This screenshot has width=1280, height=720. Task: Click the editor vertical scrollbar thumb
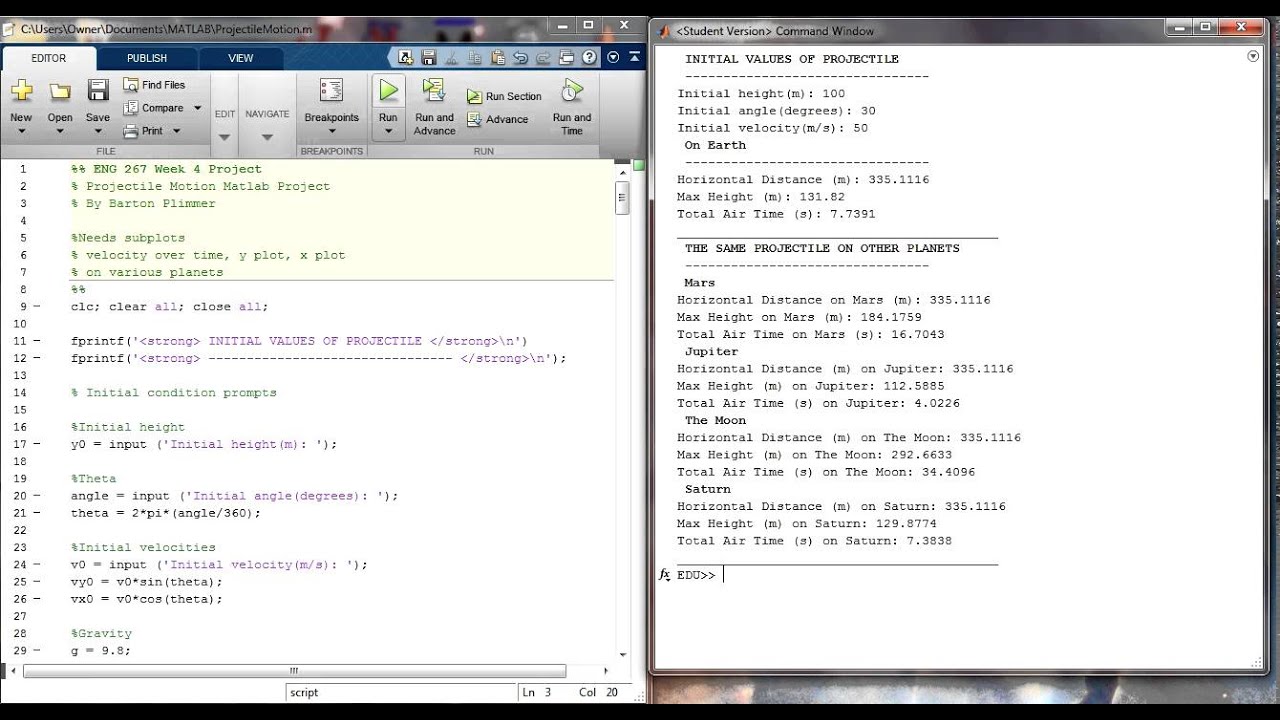click(x=622, y=198)
